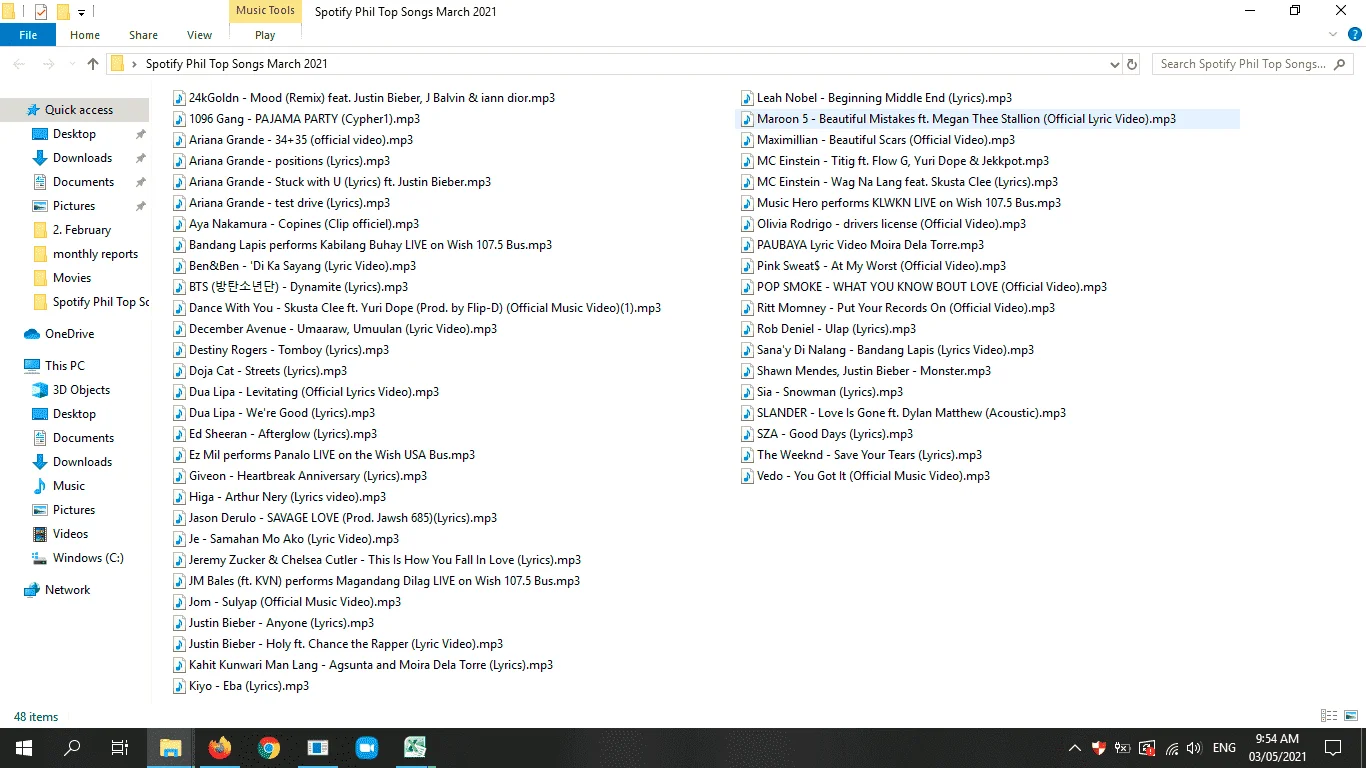Refresh the folder with the refresh button
This screenshot has width=1366, height=768.
[x=1132, y=64]
